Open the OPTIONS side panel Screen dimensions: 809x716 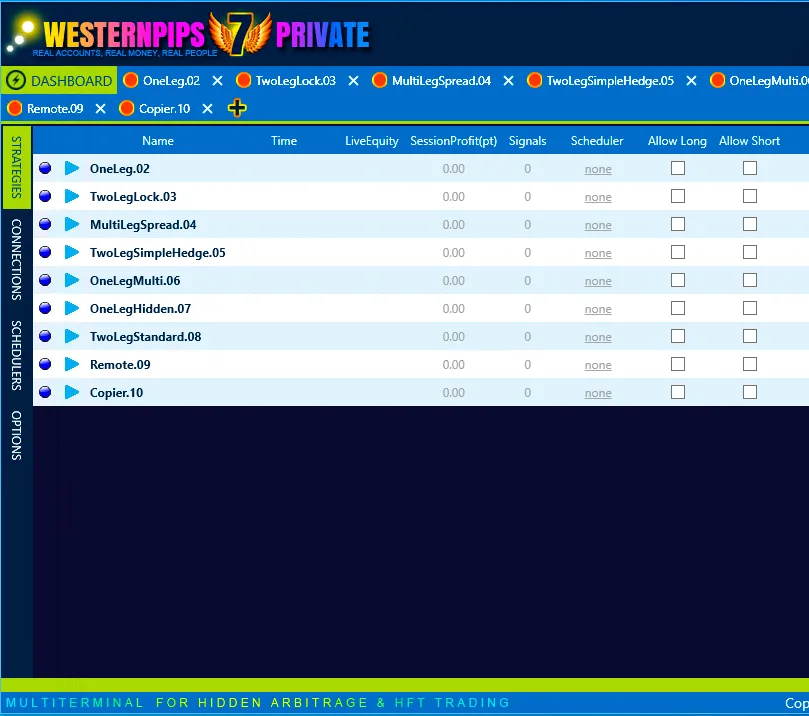click(x=17, y=435)
